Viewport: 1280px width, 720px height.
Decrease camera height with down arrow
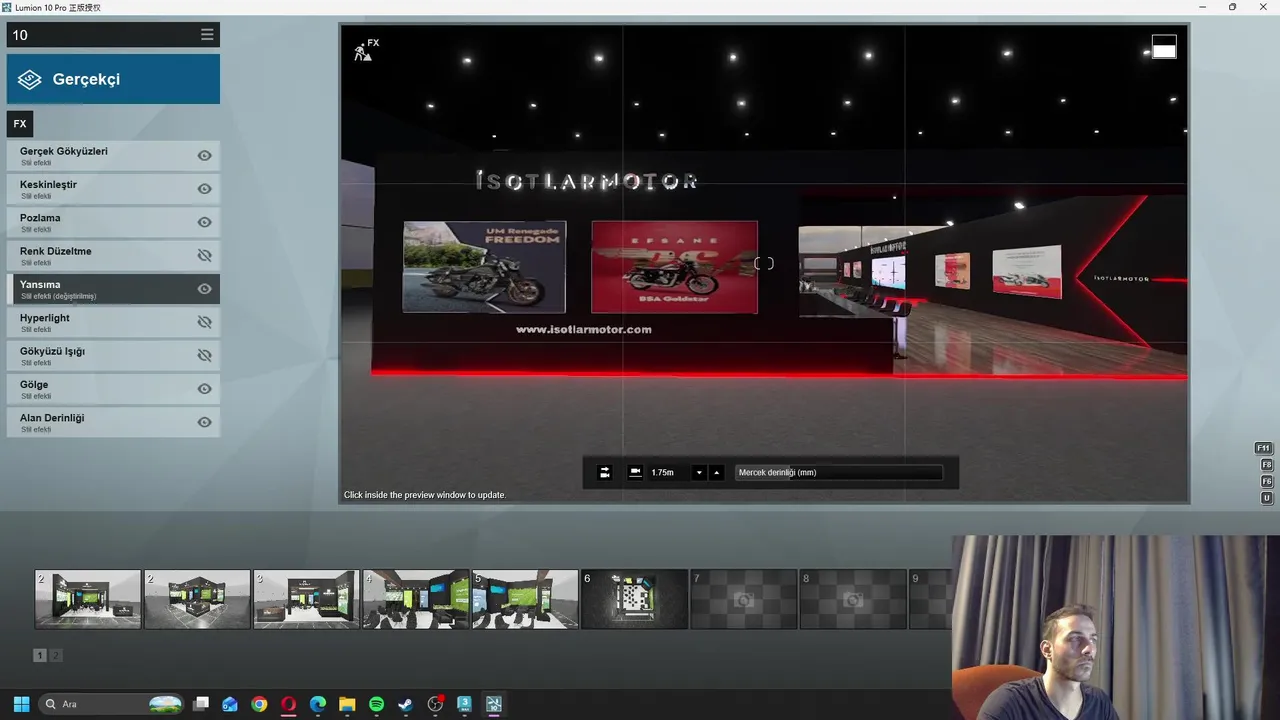click(699, 473)
